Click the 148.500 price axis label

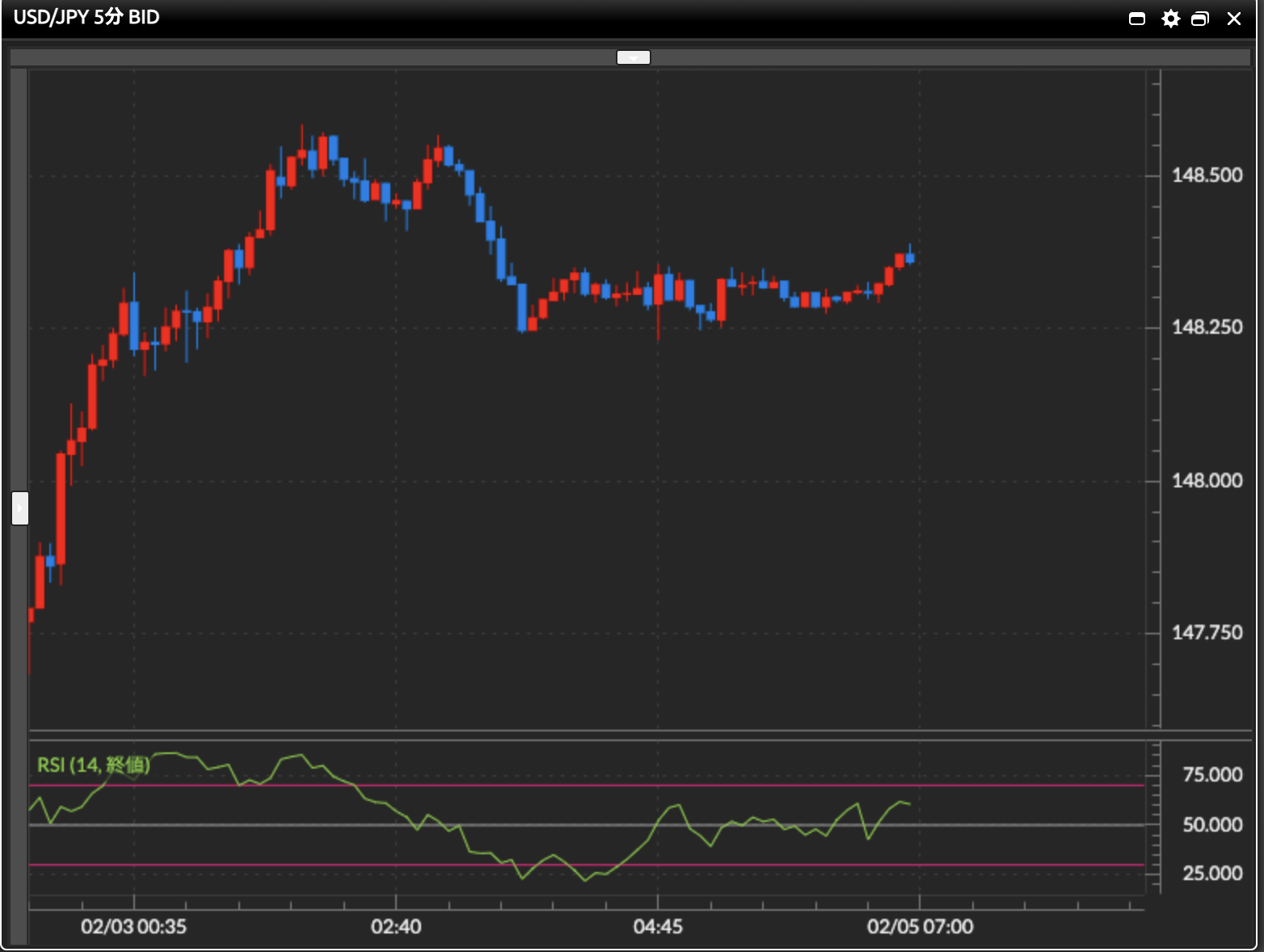[x=1207, y=175]
